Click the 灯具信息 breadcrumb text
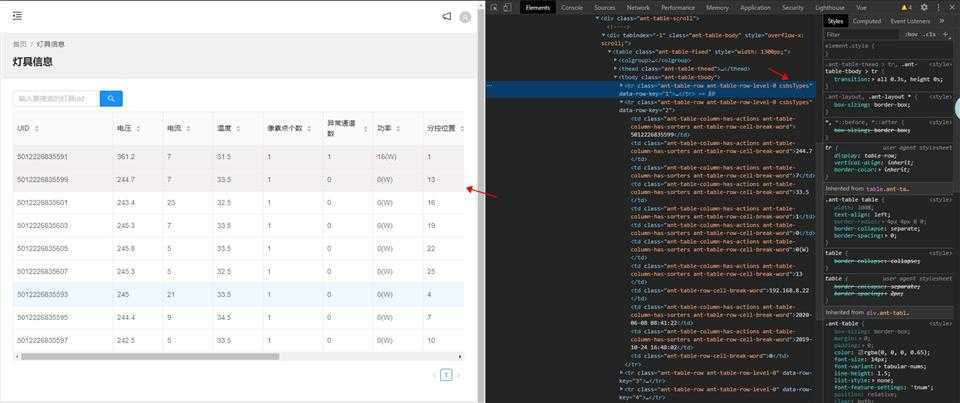 [x=51, y=44]
